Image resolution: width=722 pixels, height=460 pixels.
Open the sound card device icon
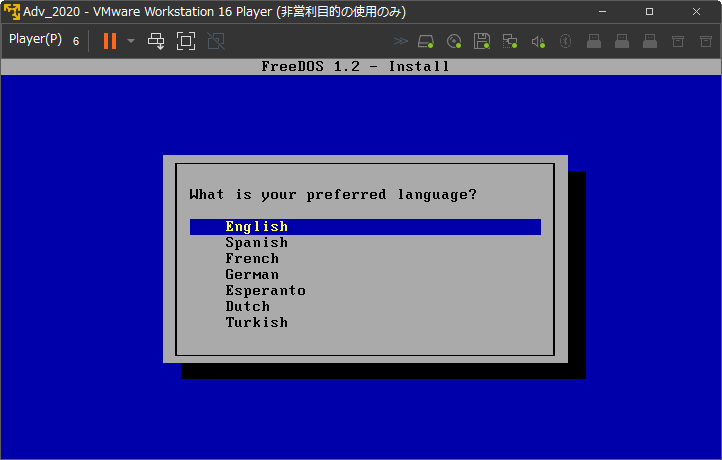click(x=538, y=42)
